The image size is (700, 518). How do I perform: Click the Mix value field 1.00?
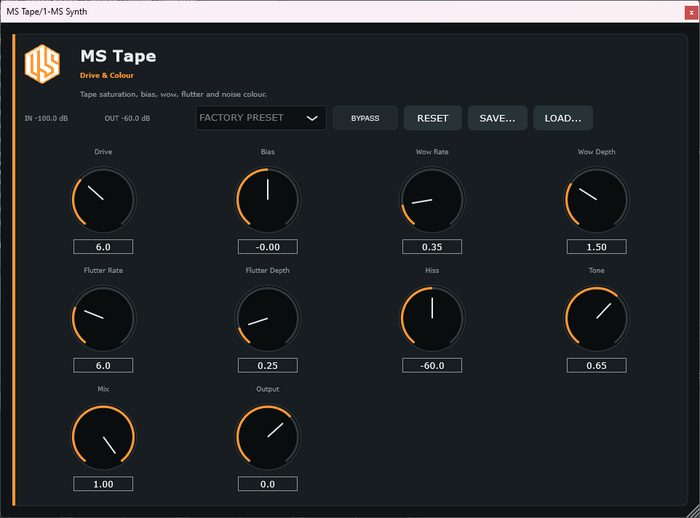(x=103, y=484)
